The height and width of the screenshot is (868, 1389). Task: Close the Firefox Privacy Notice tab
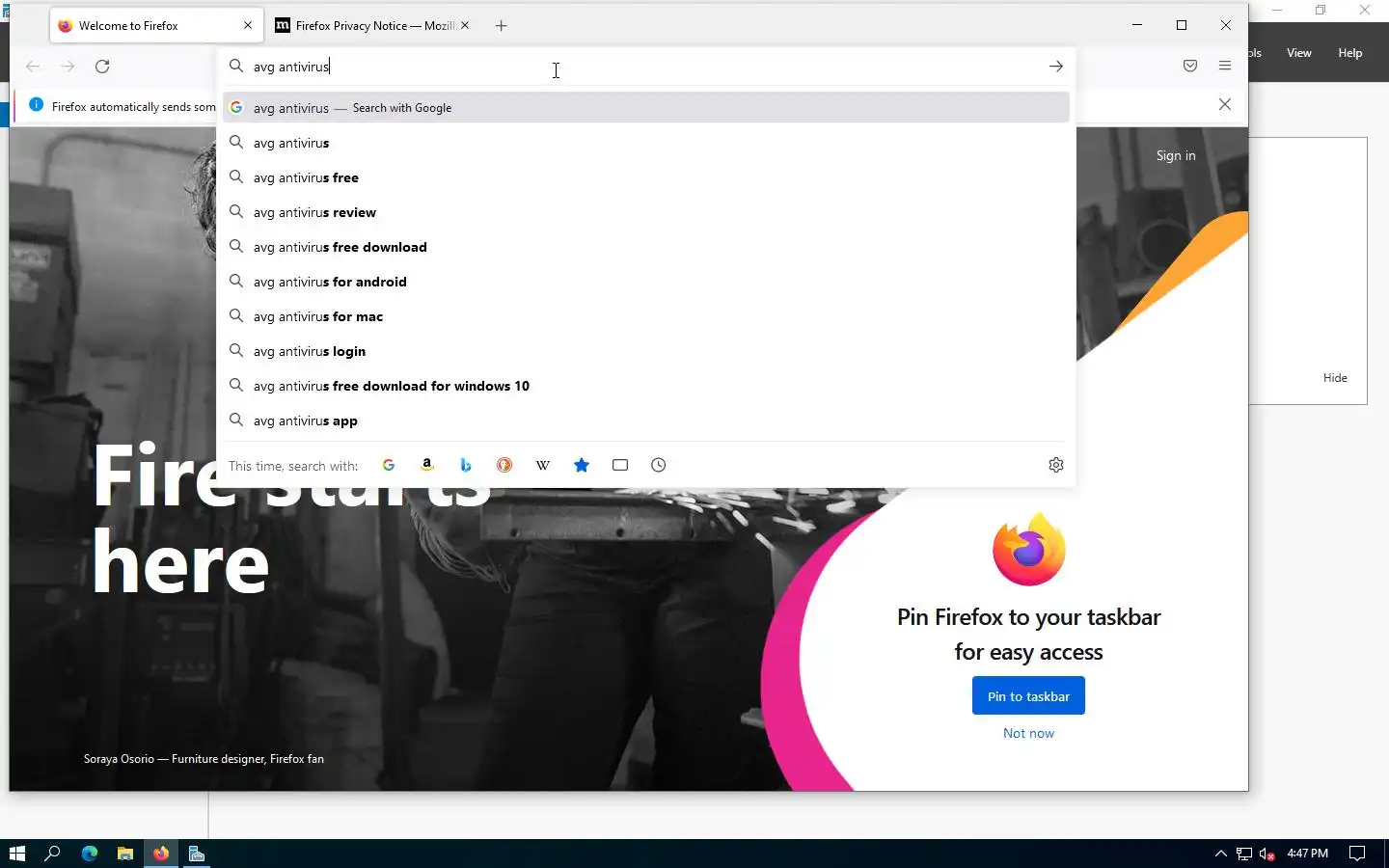click(465, 26)
